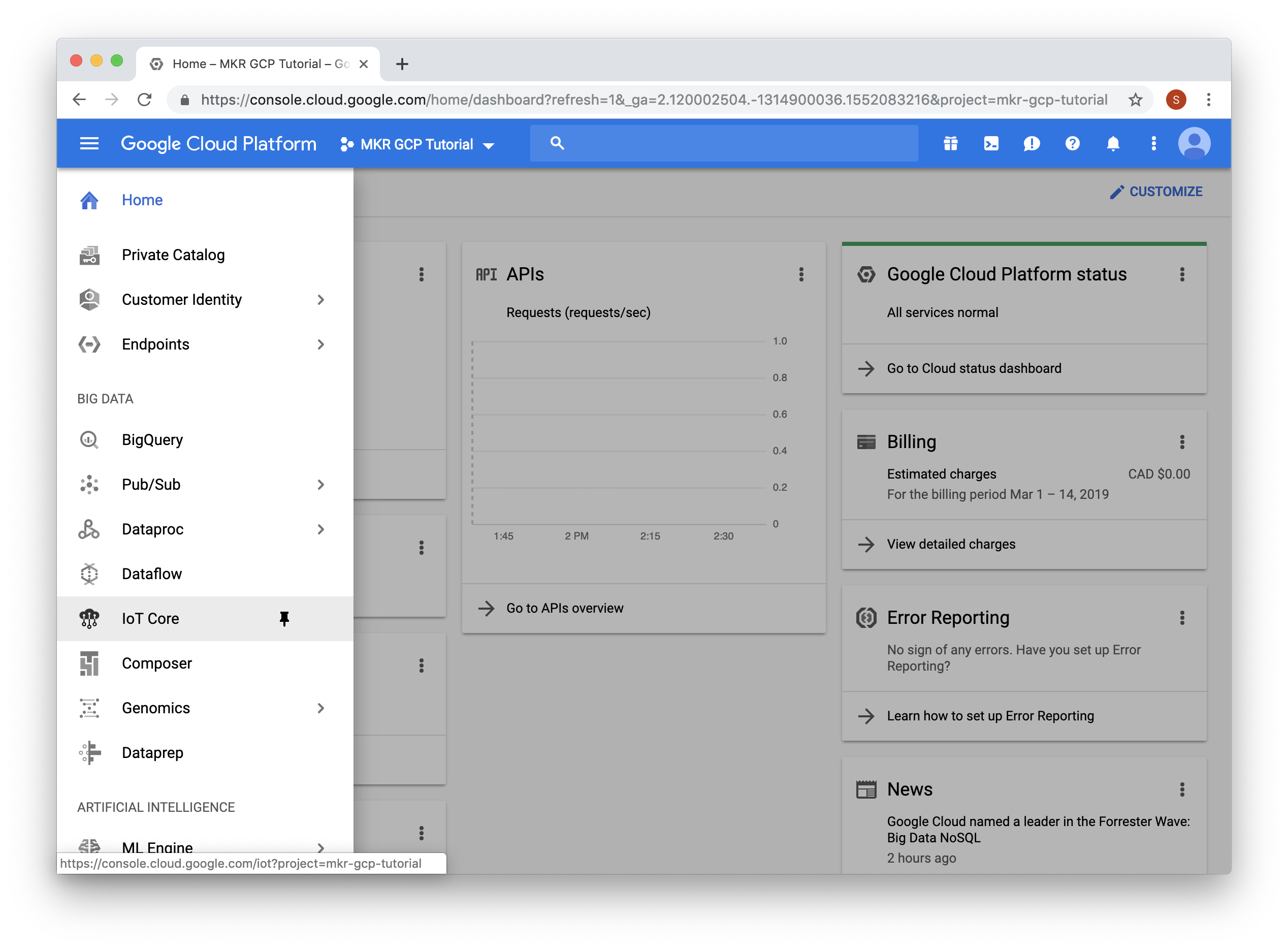Open the send feedback icon in top bar
Viewport: 1288px width, 949px height.
pos(1032,144)
